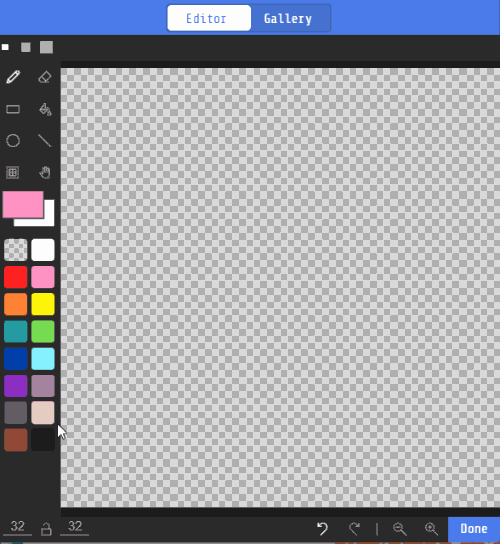Choose the Line drawing tool
The width and height of the screenshot is (500, 544).
[x=45, y=141]
